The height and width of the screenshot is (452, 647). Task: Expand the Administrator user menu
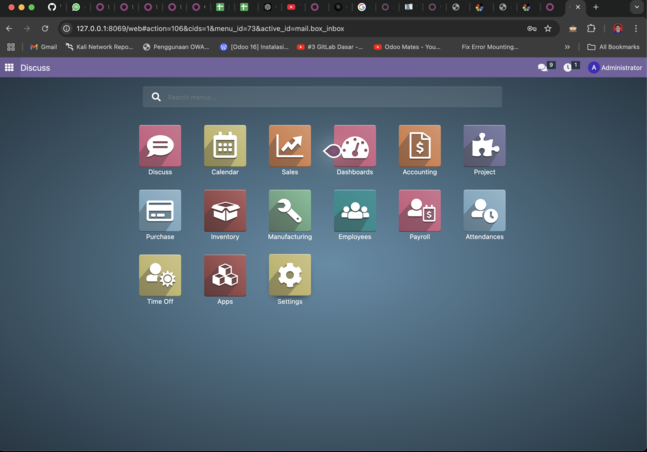click(x=615, y=68)
